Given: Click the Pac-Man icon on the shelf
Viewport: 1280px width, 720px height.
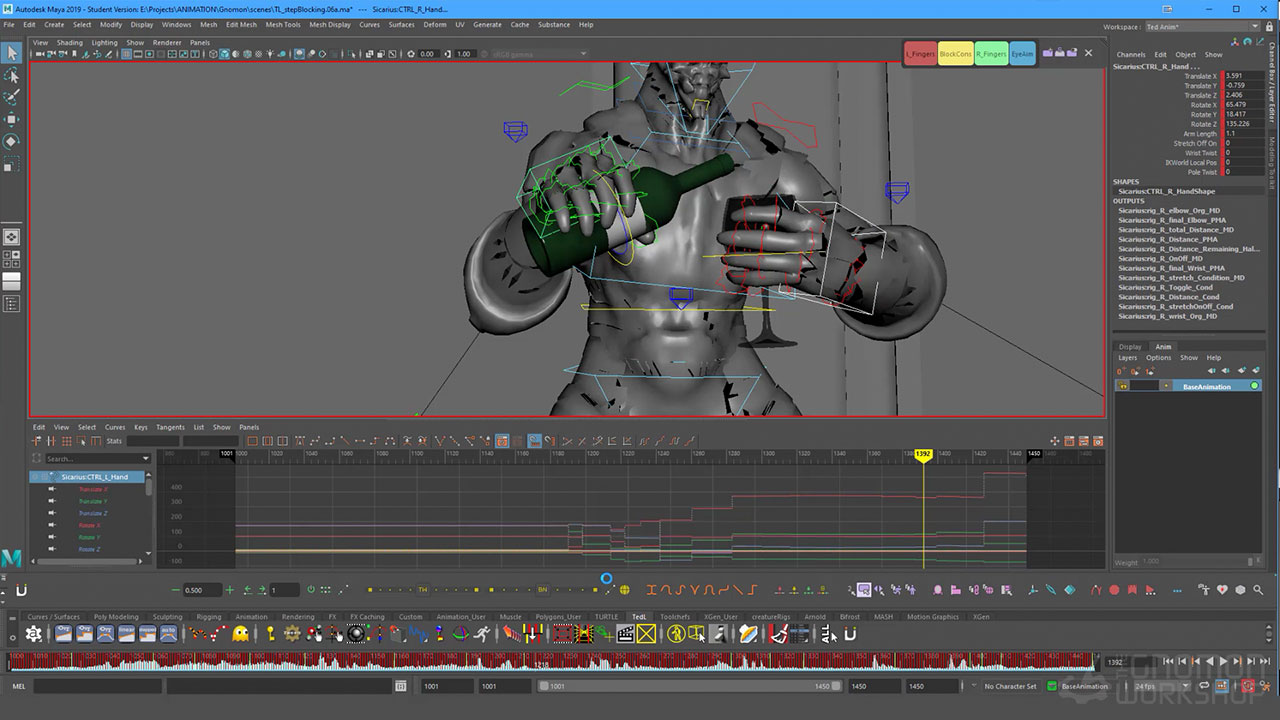Looking at the screenshot, I should point(241,633).
